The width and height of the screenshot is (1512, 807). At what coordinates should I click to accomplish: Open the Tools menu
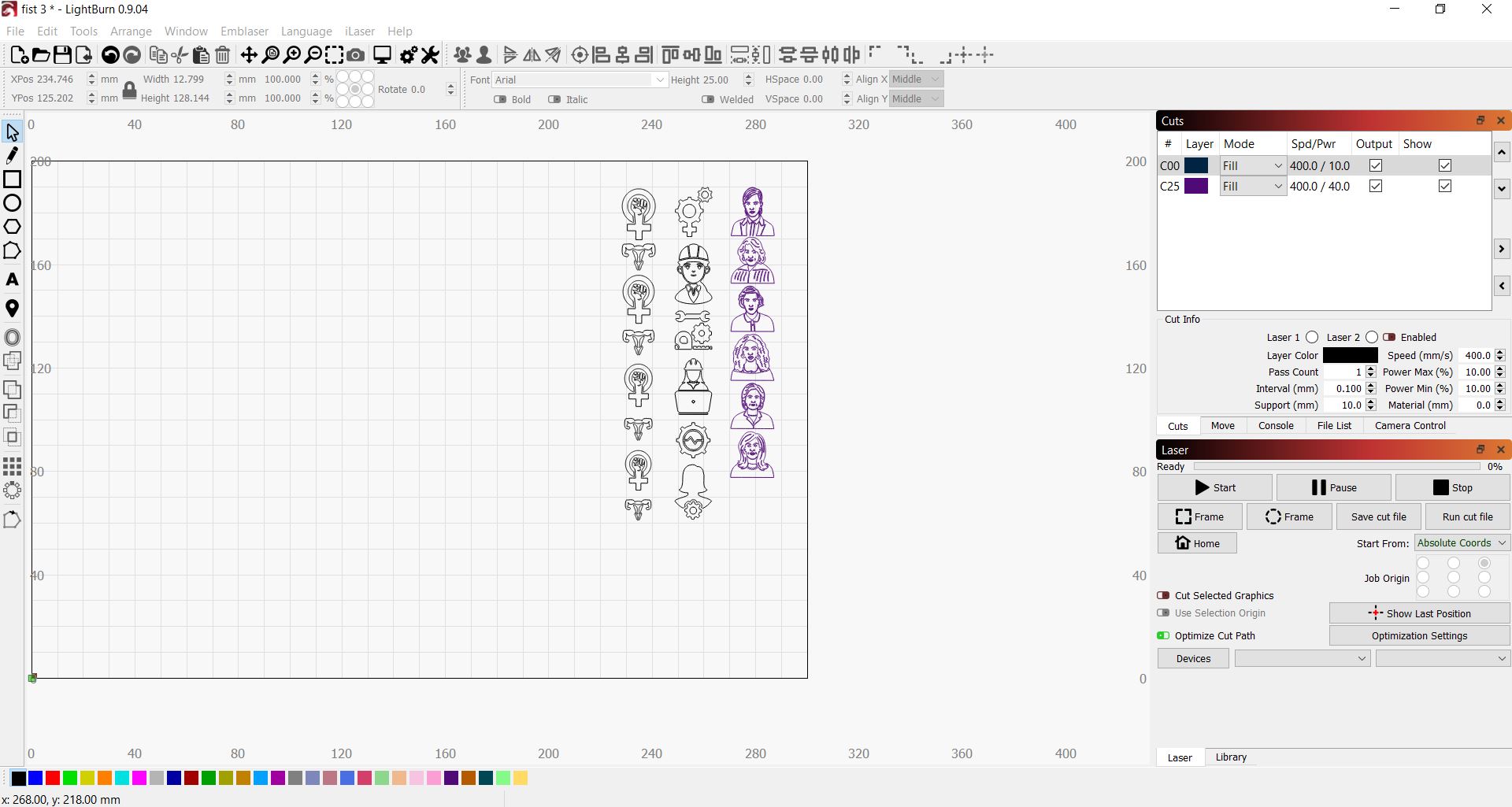point(83,31)
